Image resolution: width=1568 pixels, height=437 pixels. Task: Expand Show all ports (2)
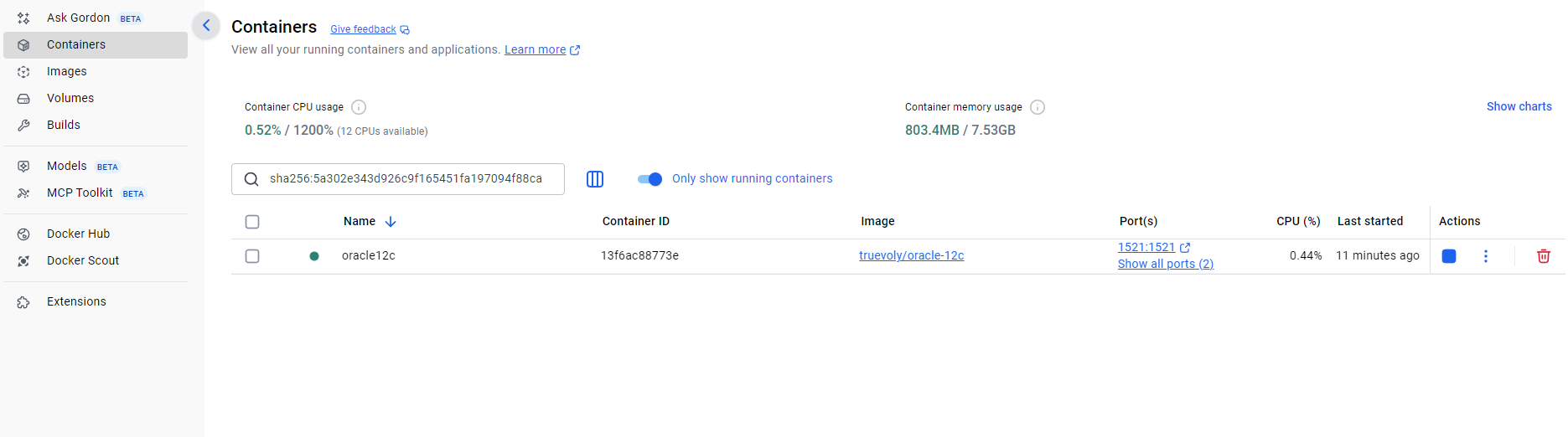point(1166,264)
